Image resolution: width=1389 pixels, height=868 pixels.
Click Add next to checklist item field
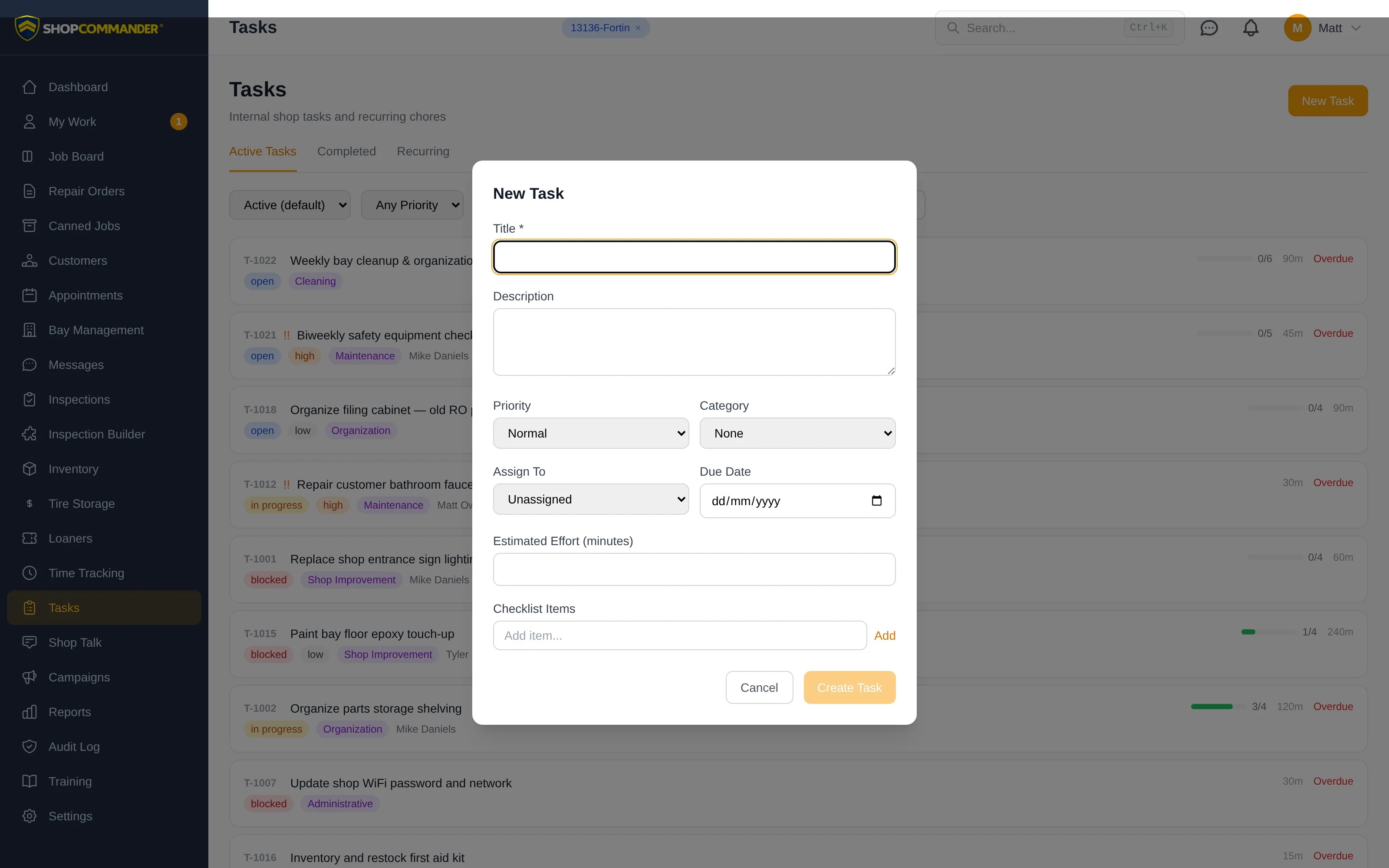[885, 635]
